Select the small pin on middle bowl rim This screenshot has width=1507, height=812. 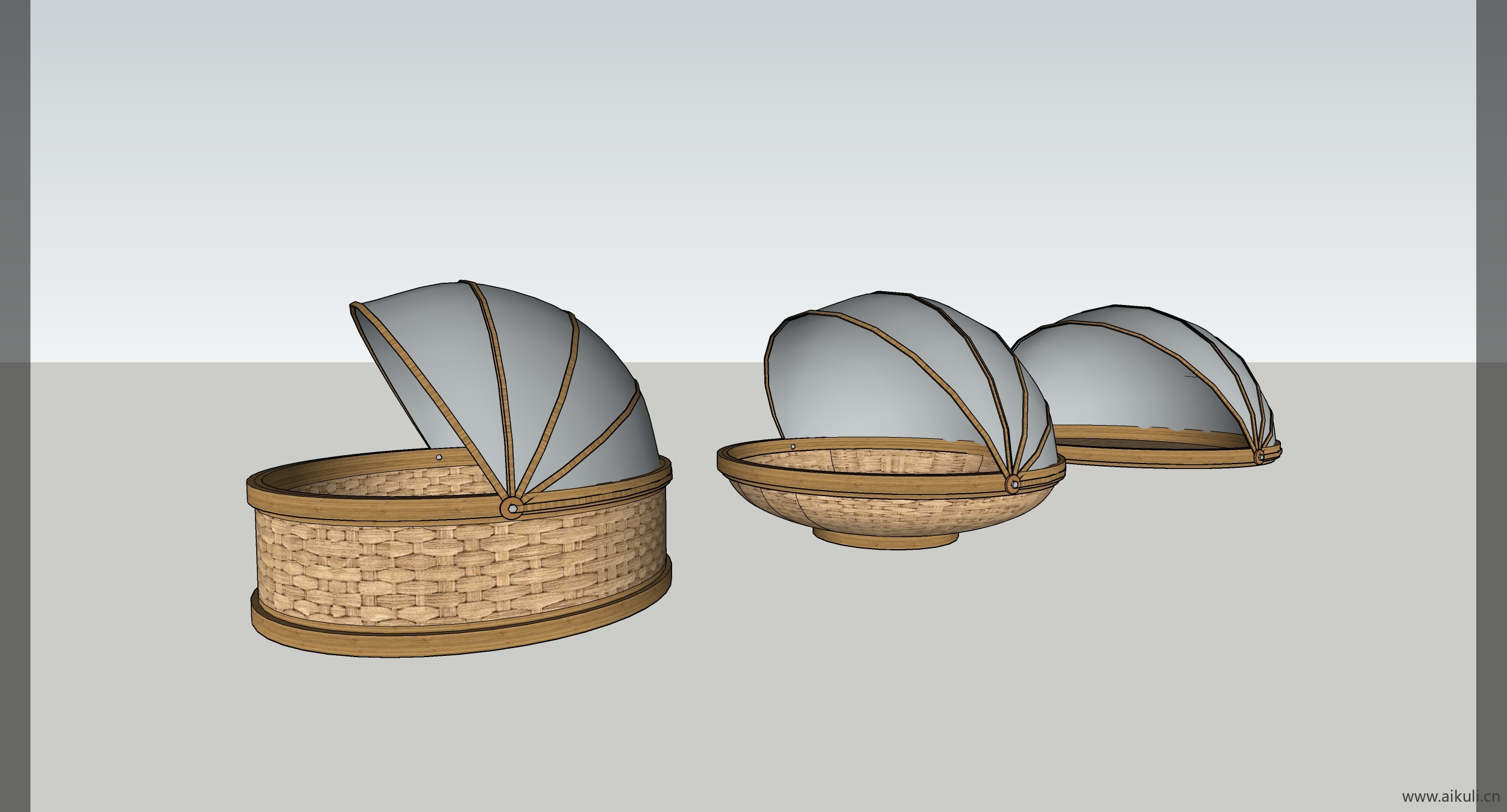[793, 447]
